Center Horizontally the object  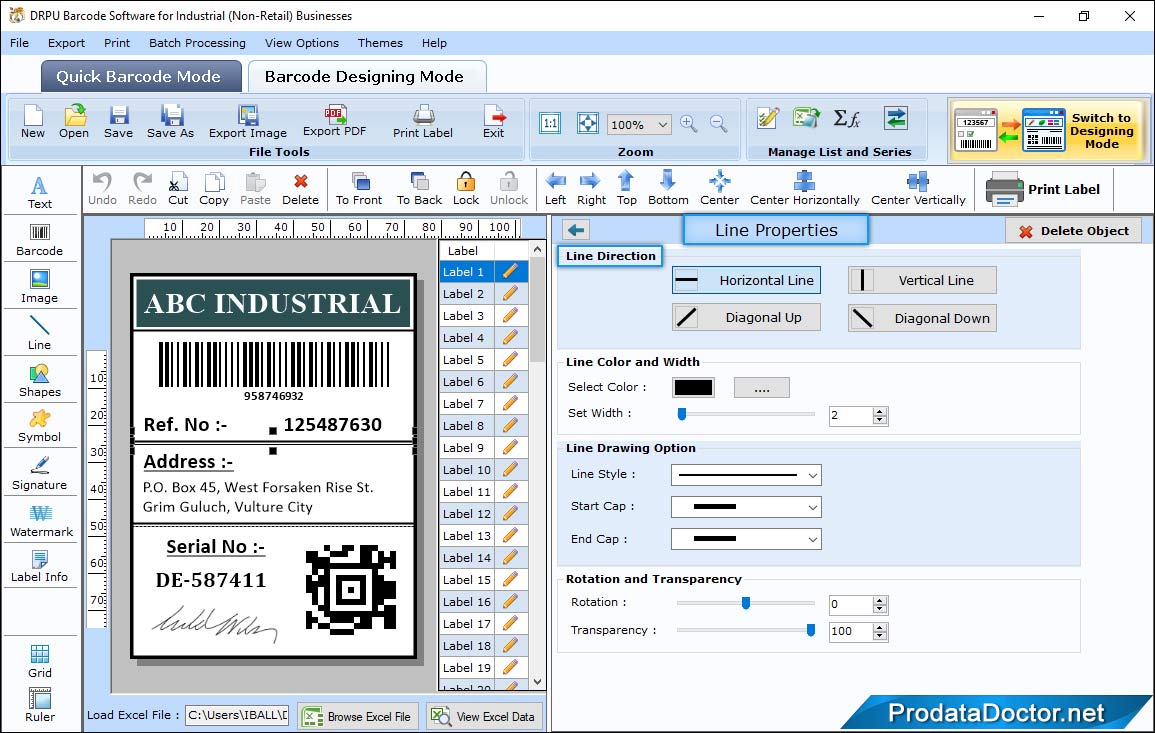(804, 189)
